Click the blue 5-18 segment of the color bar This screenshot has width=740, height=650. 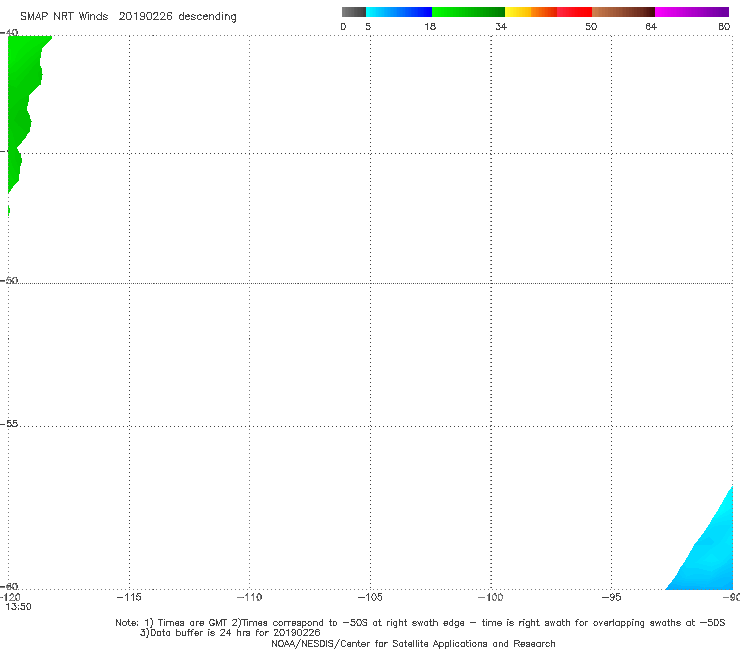(x=399, y=12)
